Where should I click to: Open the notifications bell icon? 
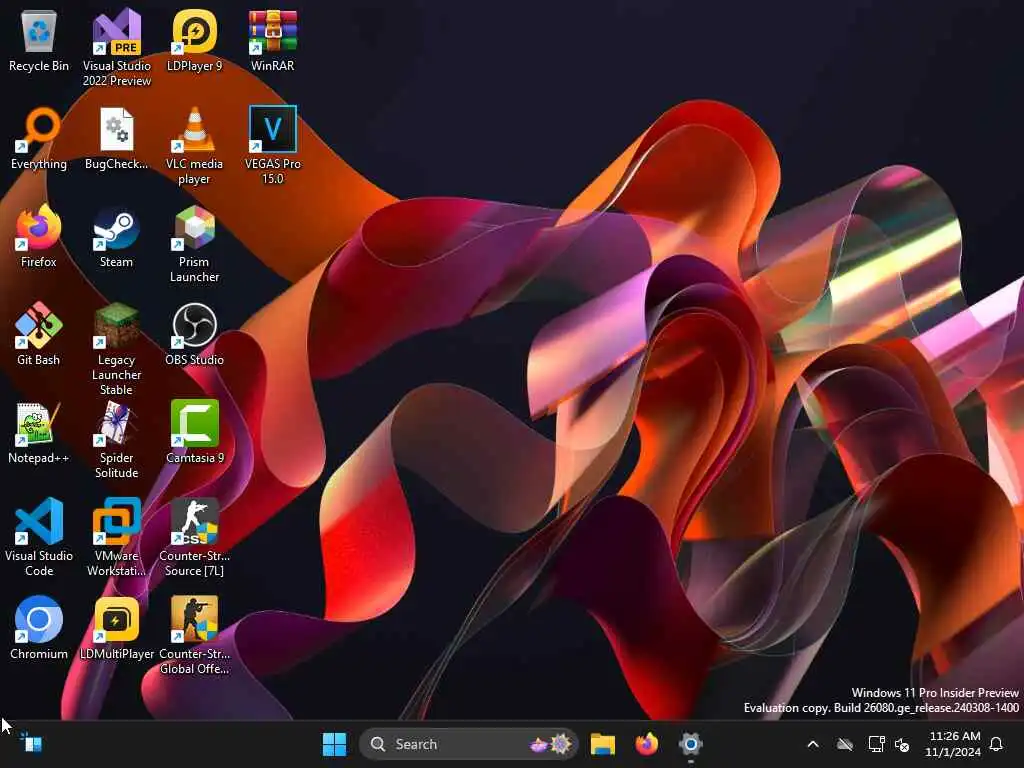997,744
